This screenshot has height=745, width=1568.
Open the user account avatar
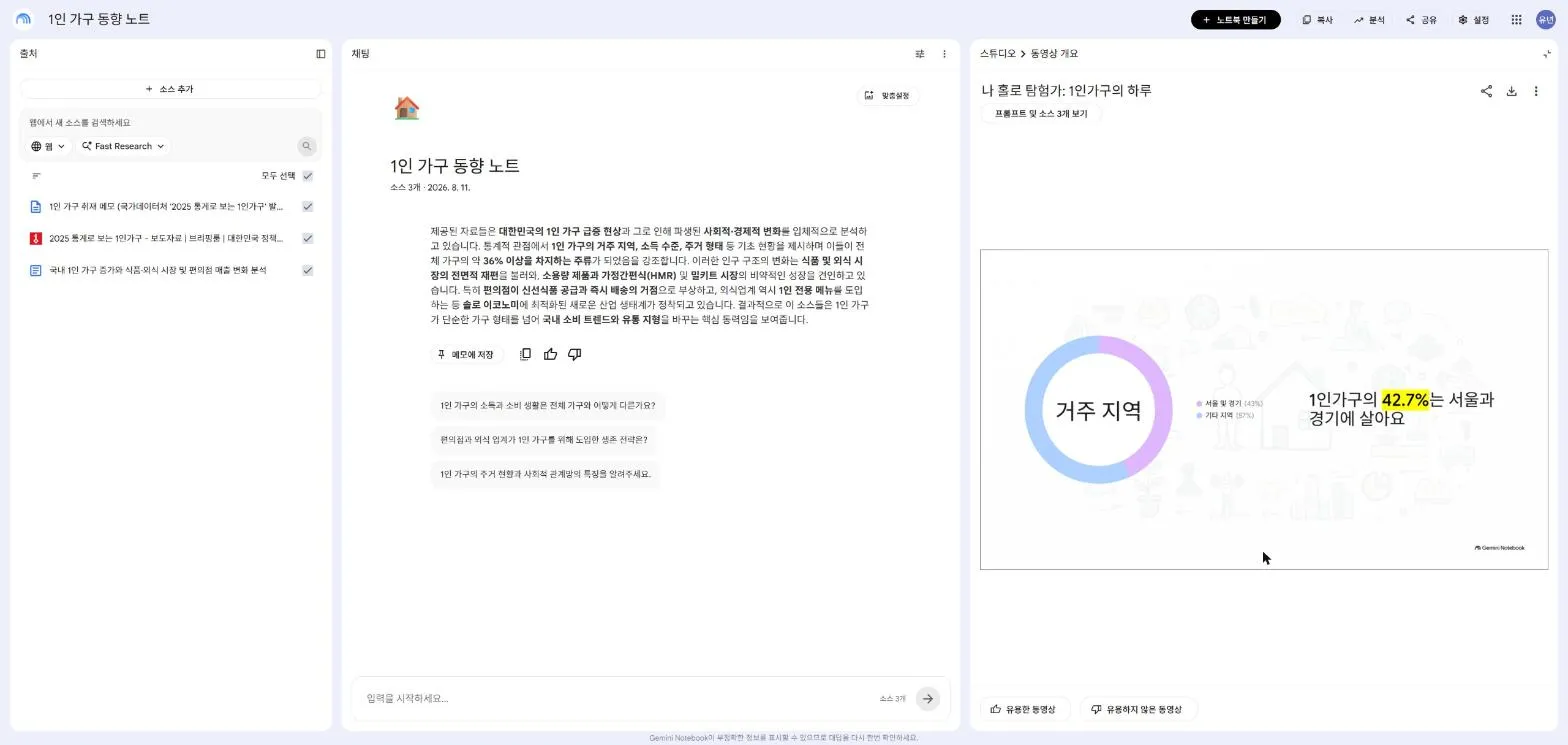(1545, 20)
